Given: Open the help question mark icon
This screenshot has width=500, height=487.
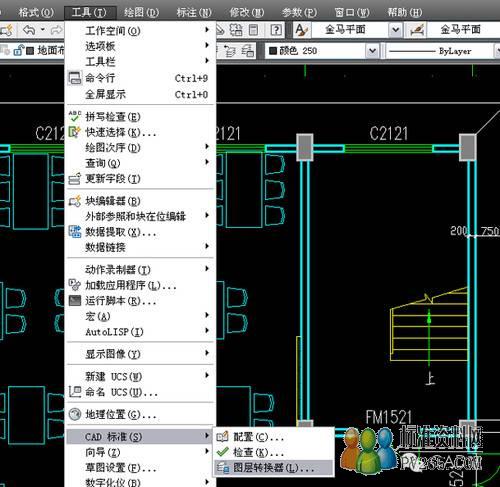Looking at the screenshot, I should coord(276,30).
